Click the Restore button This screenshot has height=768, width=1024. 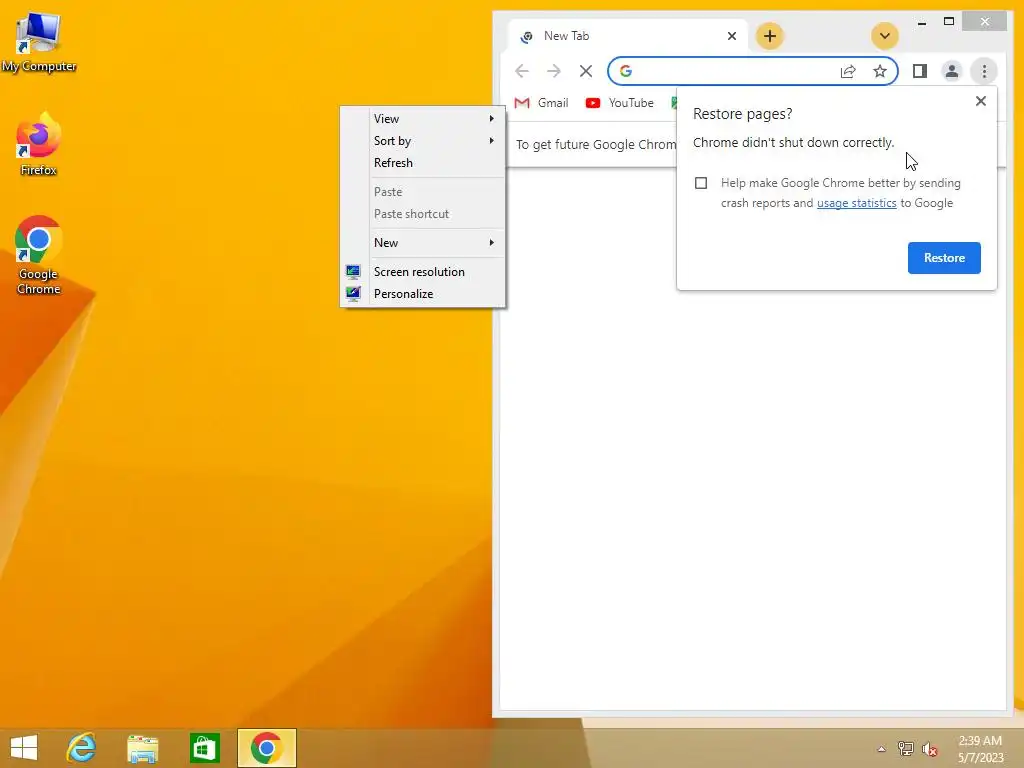944,258
